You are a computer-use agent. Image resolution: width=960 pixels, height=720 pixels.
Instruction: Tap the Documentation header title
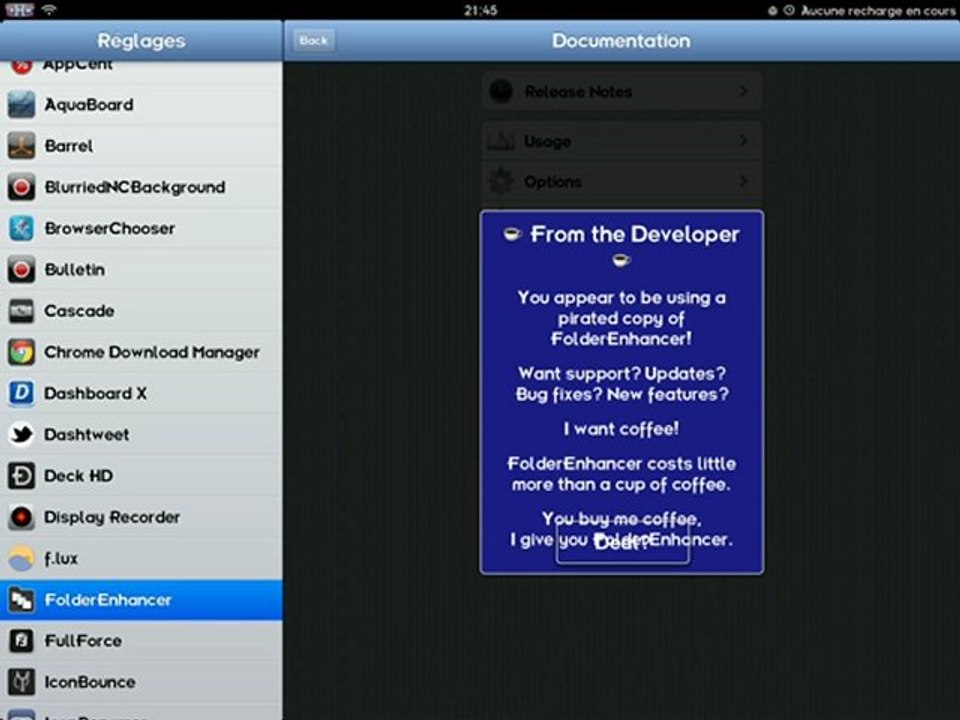[x=621, y=40]
